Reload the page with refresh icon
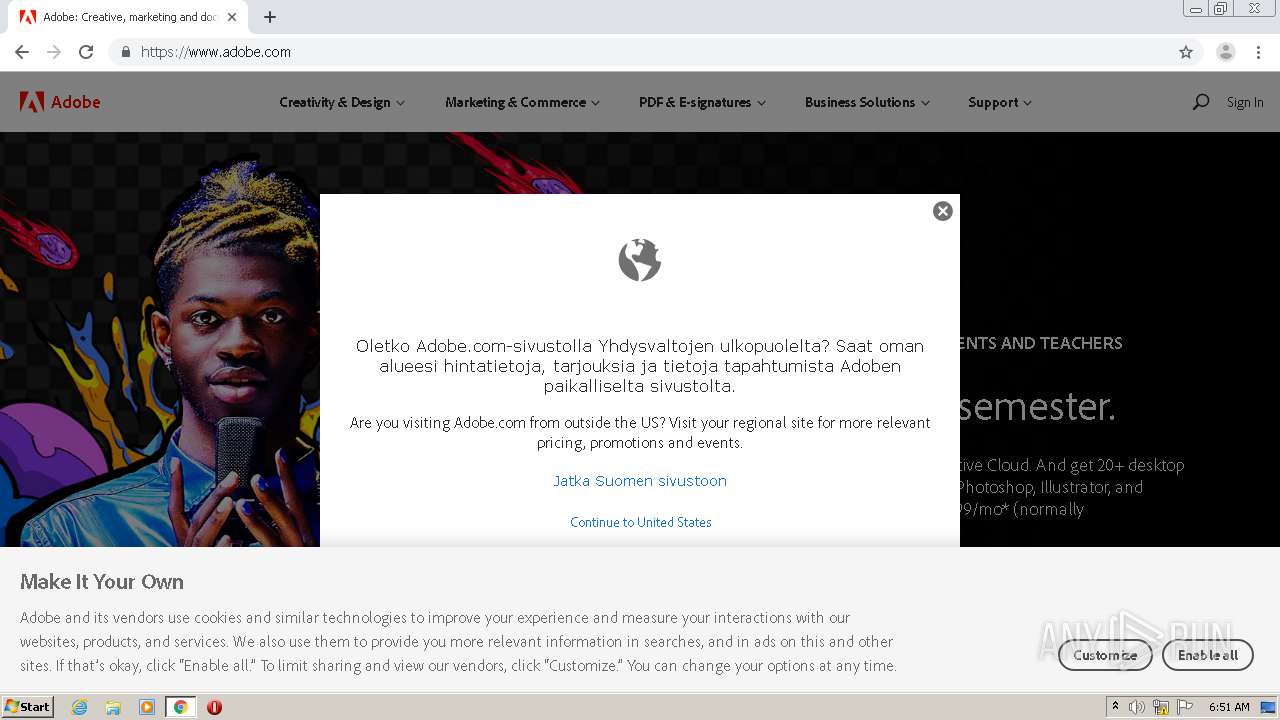 click(x=86, y=52)
